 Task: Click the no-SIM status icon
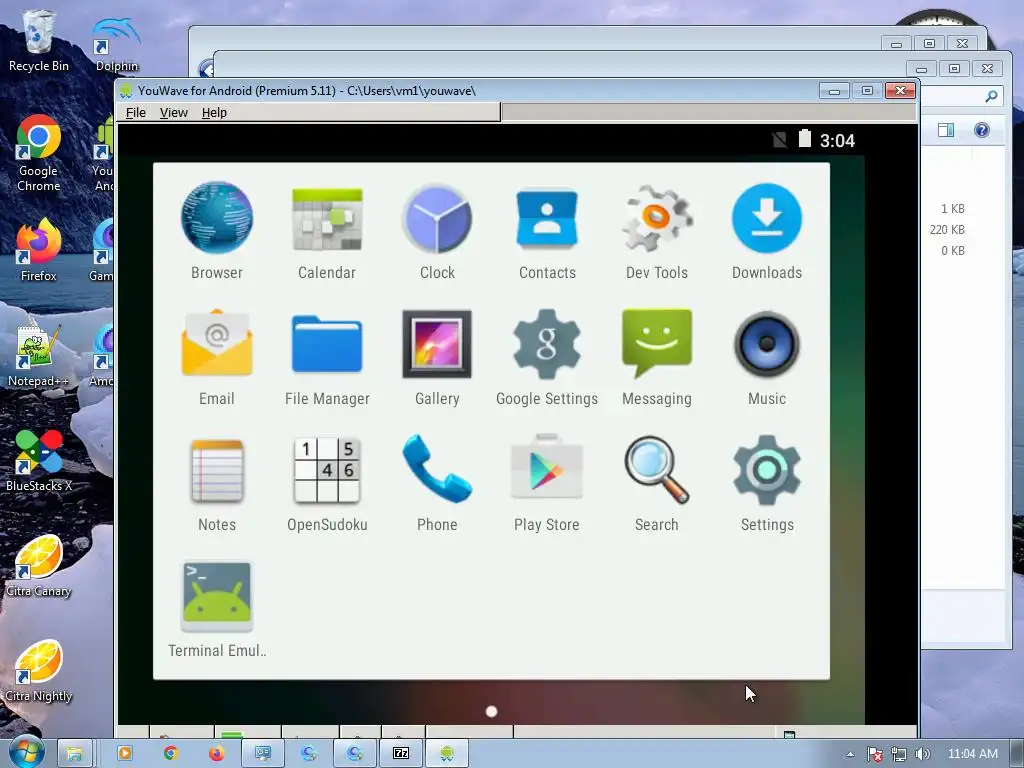click(x=779, y=139)
